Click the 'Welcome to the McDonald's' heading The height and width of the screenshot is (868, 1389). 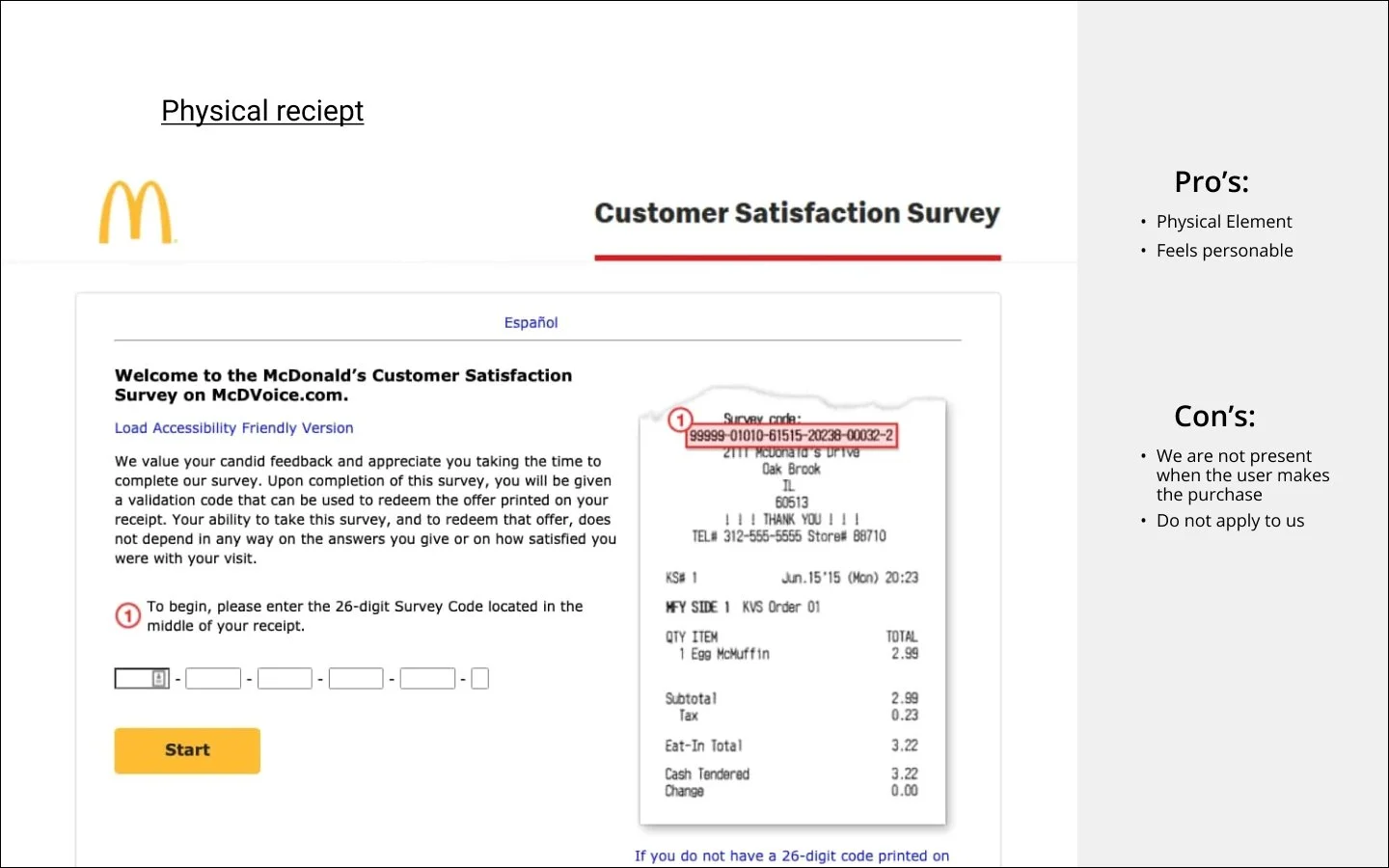[343, 385]
